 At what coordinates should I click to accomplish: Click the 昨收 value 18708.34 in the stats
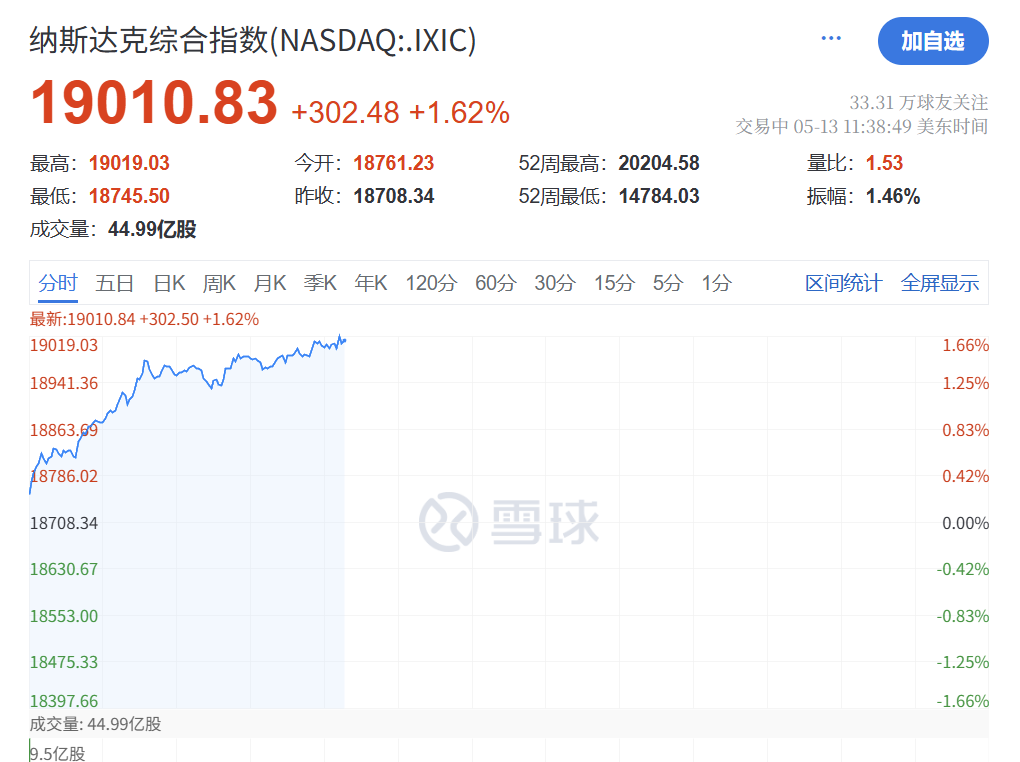click(x=394, y=196)
